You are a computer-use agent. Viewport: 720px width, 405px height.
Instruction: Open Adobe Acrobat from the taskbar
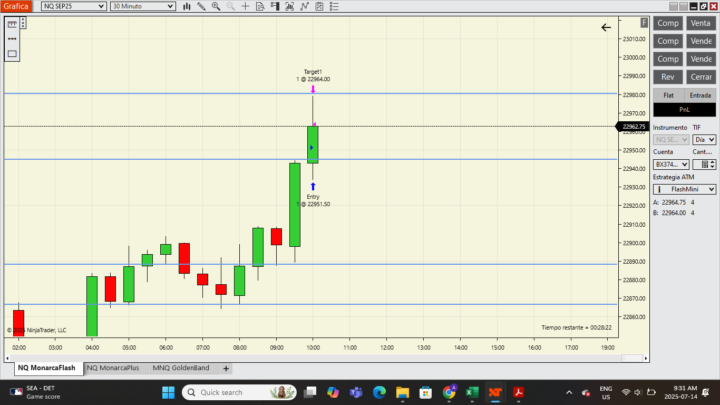[518, 393]
